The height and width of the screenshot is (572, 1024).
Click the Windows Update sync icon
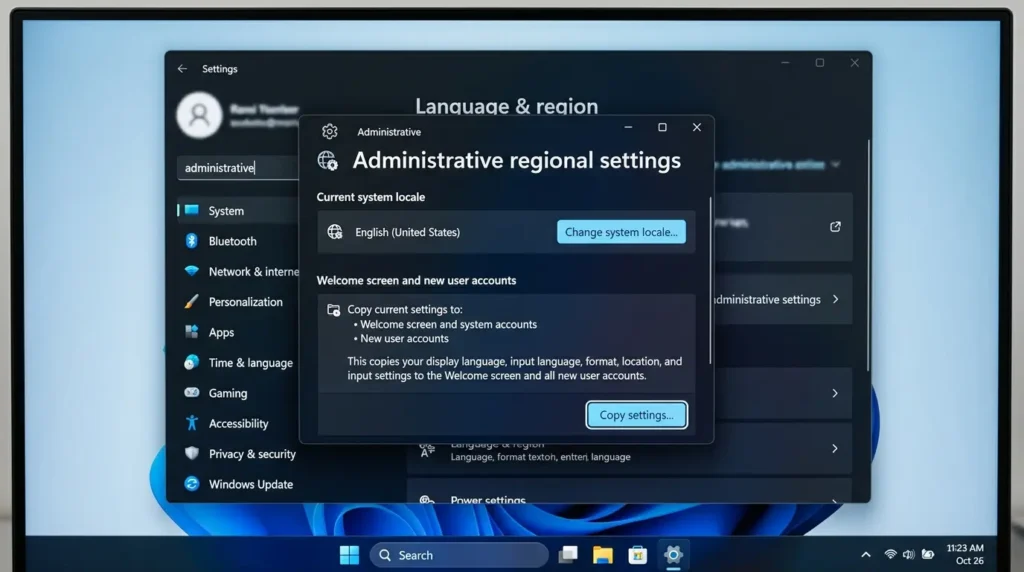[191, 483]
